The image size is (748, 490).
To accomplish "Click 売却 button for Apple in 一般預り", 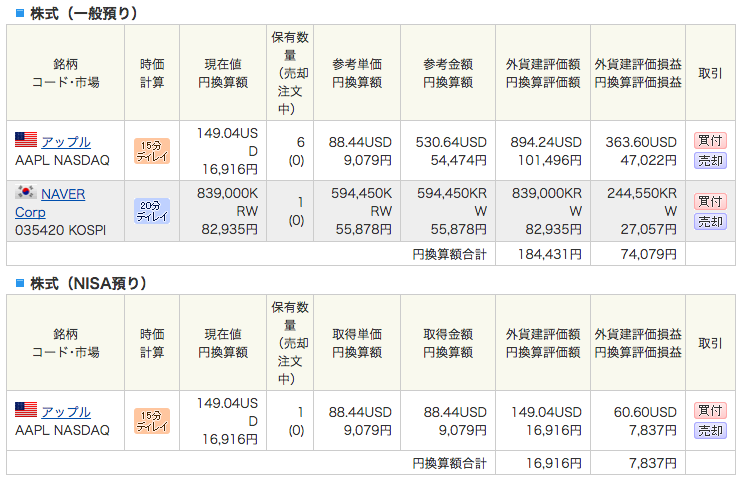I will (x=710, y=161).
